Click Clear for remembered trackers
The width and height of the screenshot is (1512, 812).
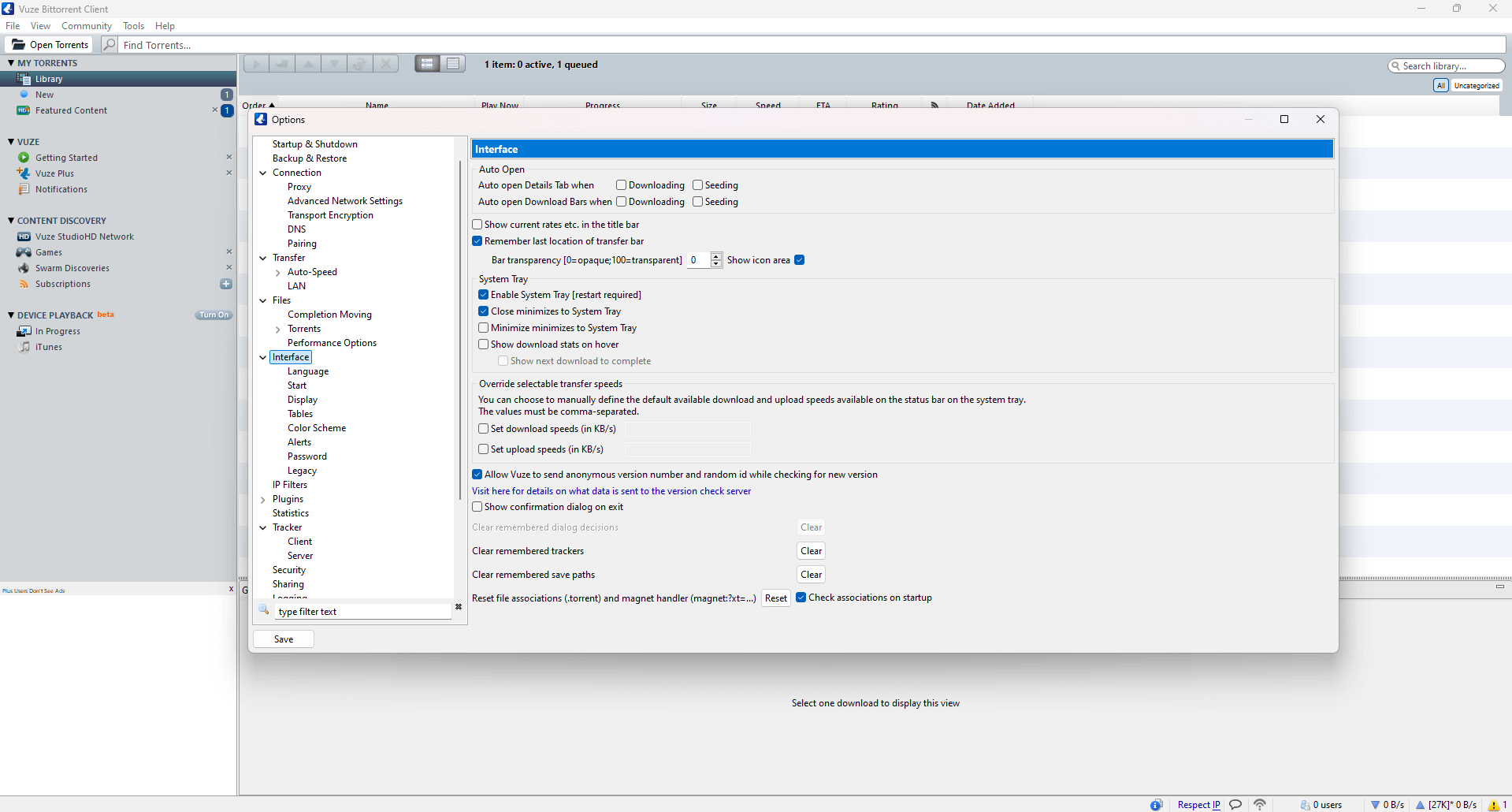811,551
